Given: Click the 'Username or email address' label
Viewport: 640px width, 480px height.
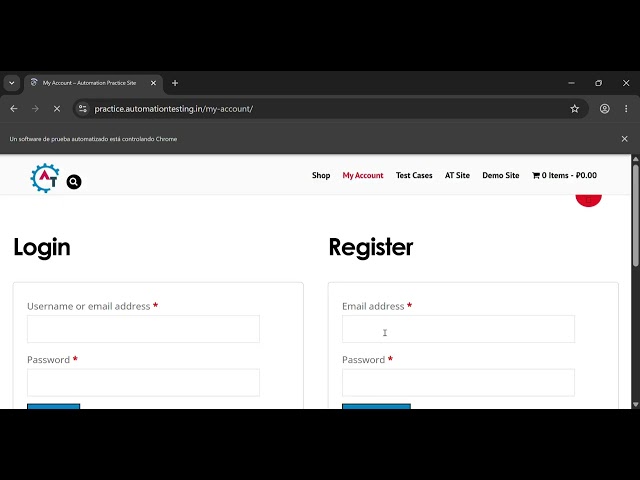Looking at the screenshot, I should pos(89,306).
